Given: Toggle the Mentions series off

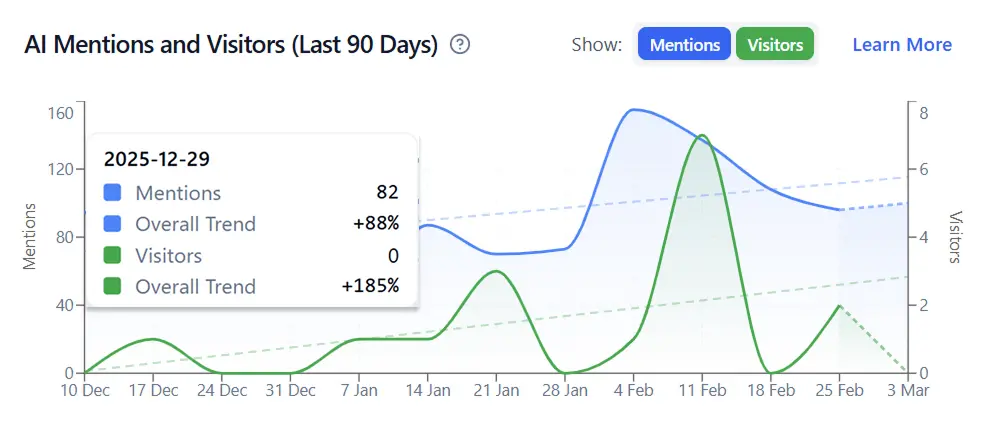Looking at the screenshot, I should pyautogui.click(x=684, y=45).
